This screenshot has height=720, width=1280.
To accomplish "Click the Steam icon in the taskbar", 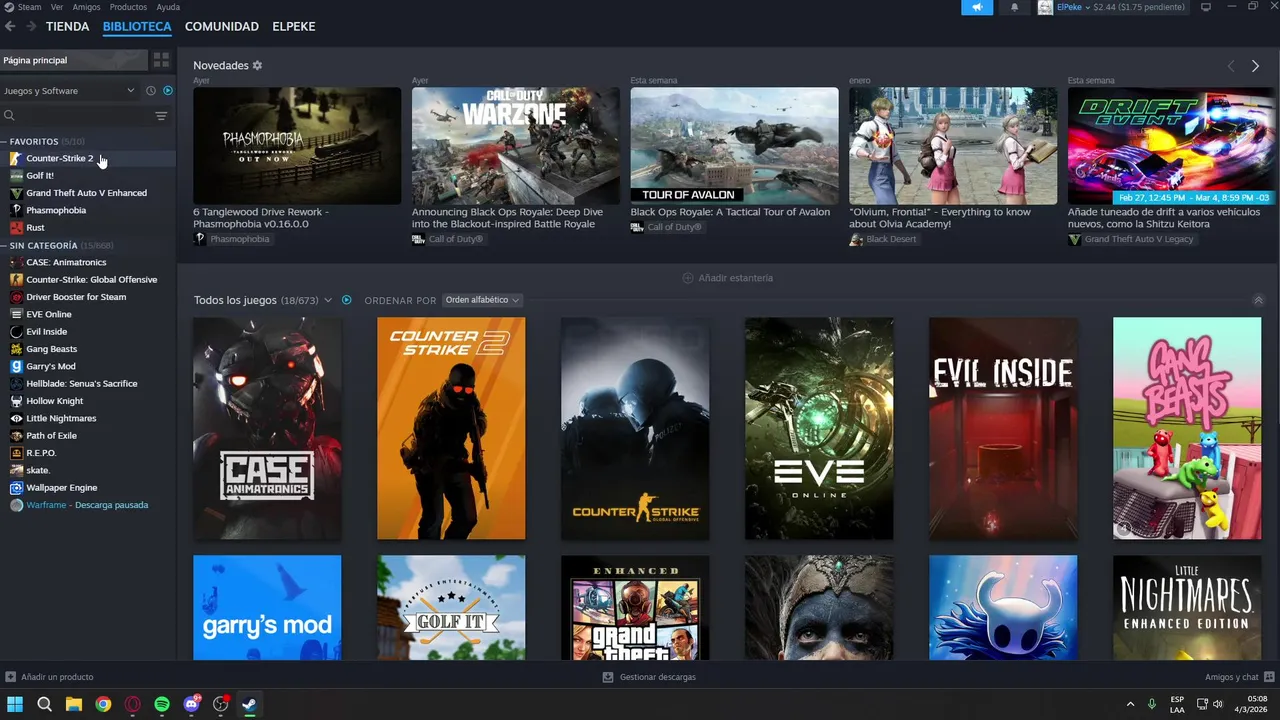I will tap(250, 704).
